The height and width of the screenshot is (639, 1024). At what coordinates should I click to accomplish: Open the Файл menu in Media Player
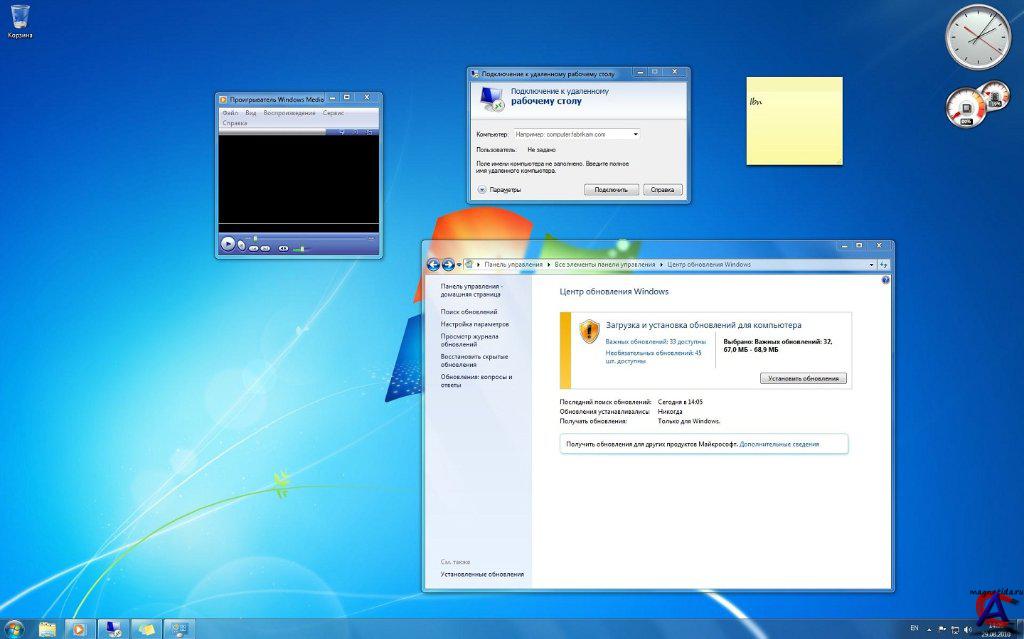pos(230,113)
